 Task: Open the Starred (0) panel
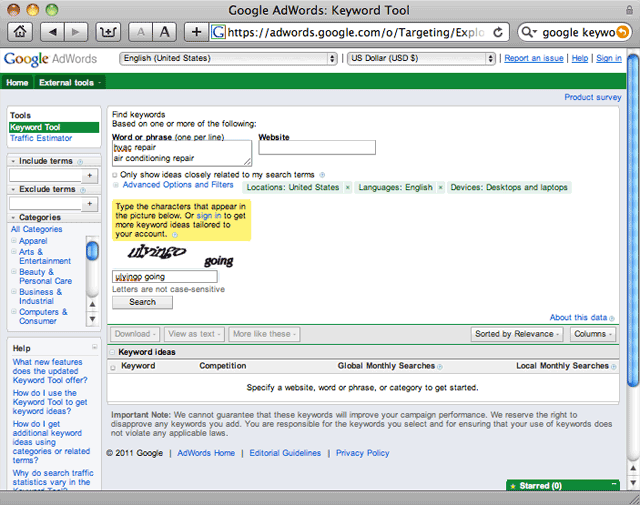click(540, 486)
